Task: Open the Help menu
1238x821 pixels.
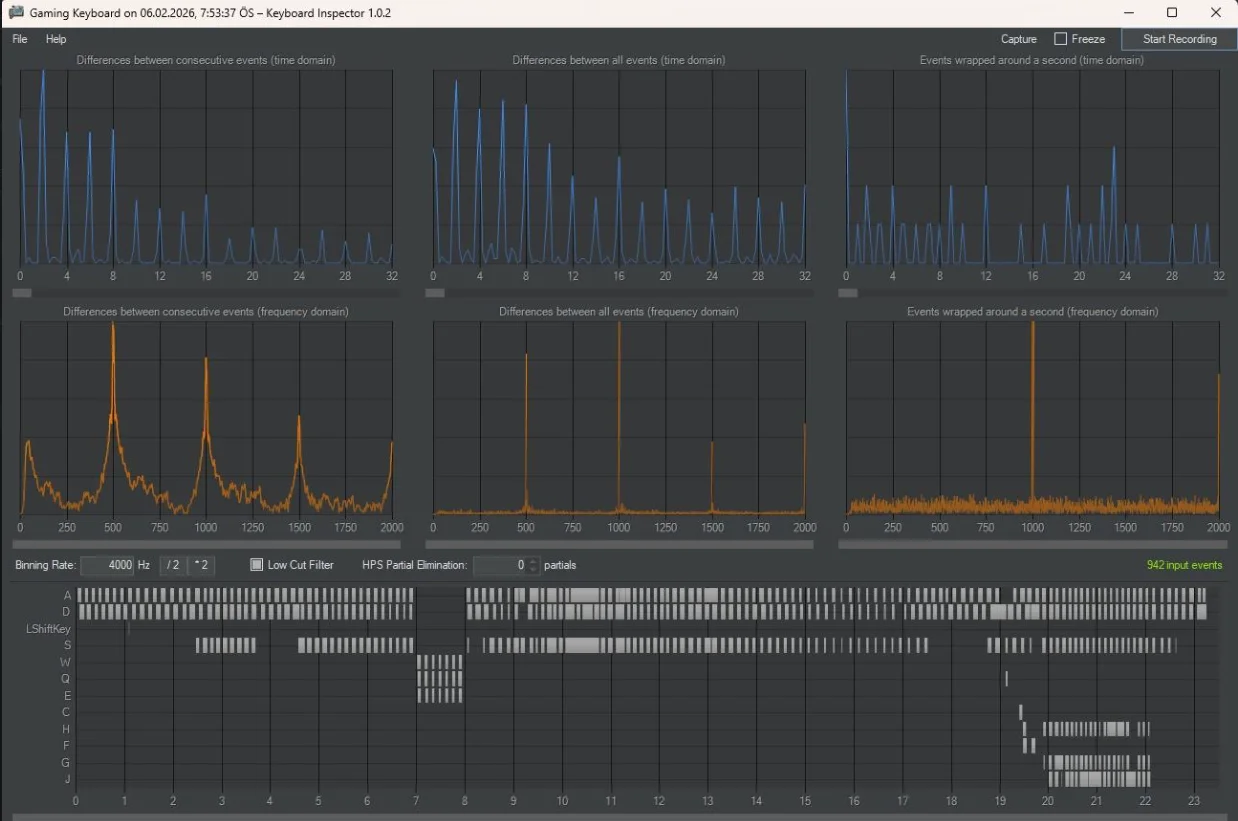Action: coord(56,39)
